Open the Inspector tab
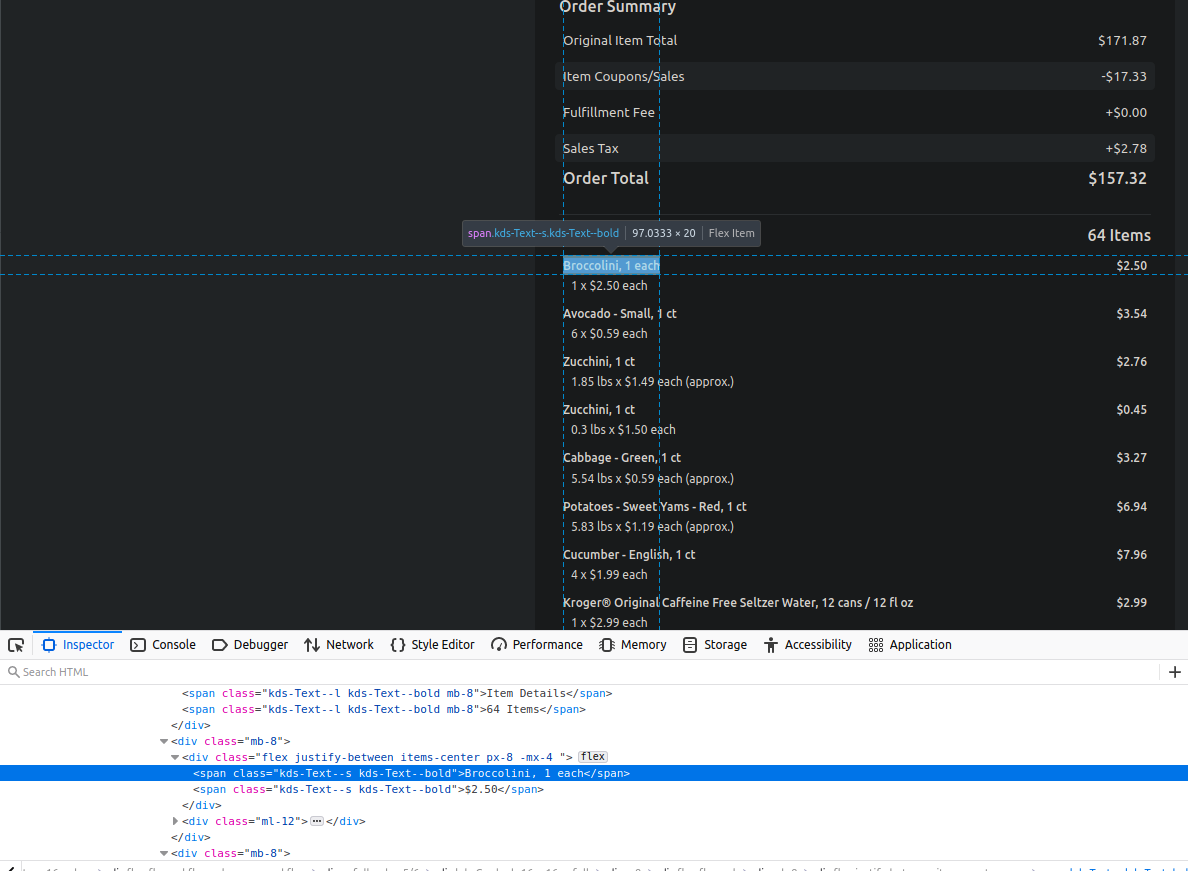The height and width of the screenshot is (871, 1188). tap(79, 645)
